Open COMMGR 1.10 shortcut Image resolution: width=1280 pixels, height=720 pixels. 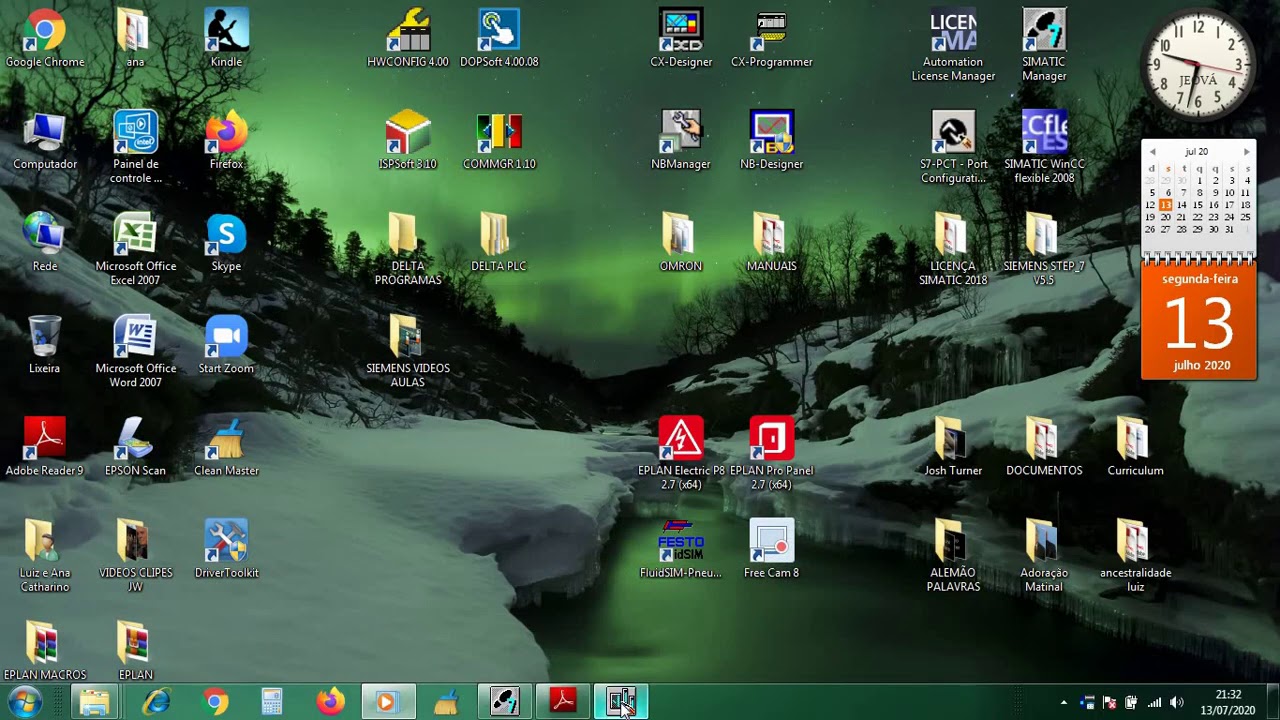click(499, 140)
